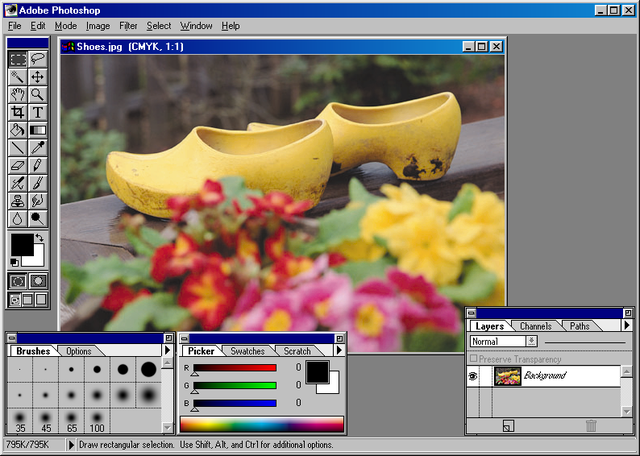Activate the Eyedropper tool
Screen dimensions: 640x456
pyautogui.click(x=38, y=148)
